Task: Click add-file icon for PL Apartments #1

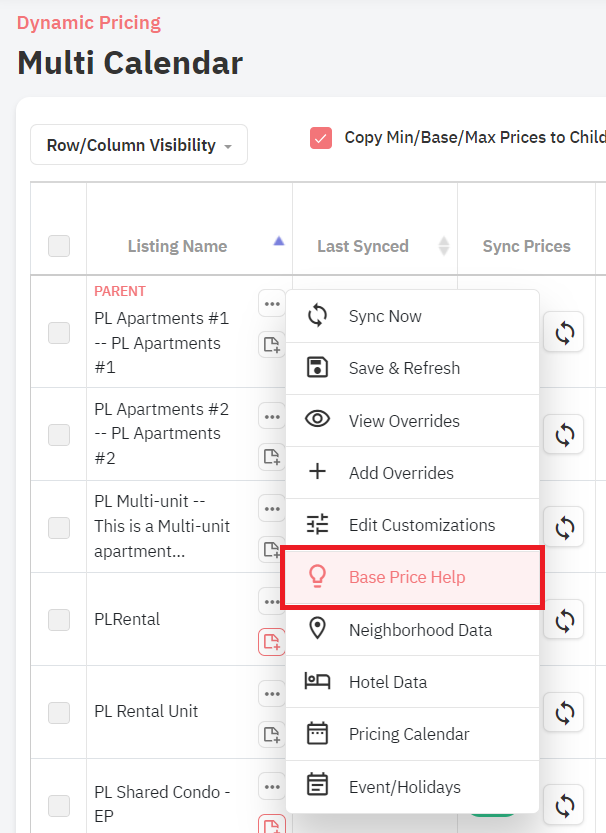Action: [x=272, y=345]
